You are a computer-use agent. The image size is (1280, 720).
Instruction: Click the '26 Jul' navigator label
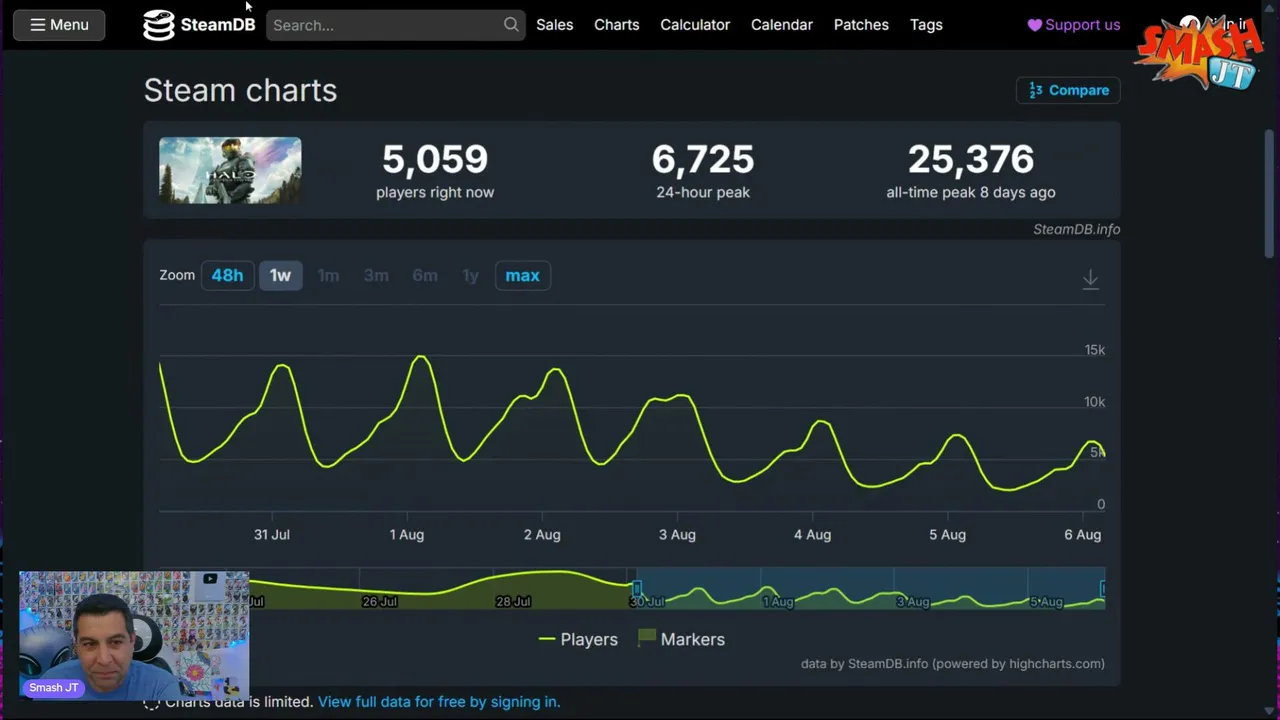pyautogui.click(x=380, y=602)
